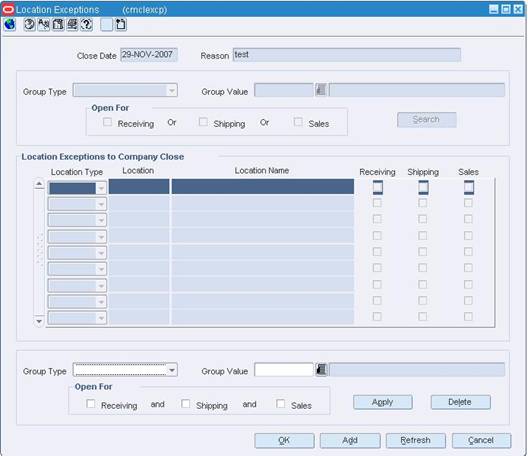
Task: Minimize the Location Exceptions window
Action: 494,9
